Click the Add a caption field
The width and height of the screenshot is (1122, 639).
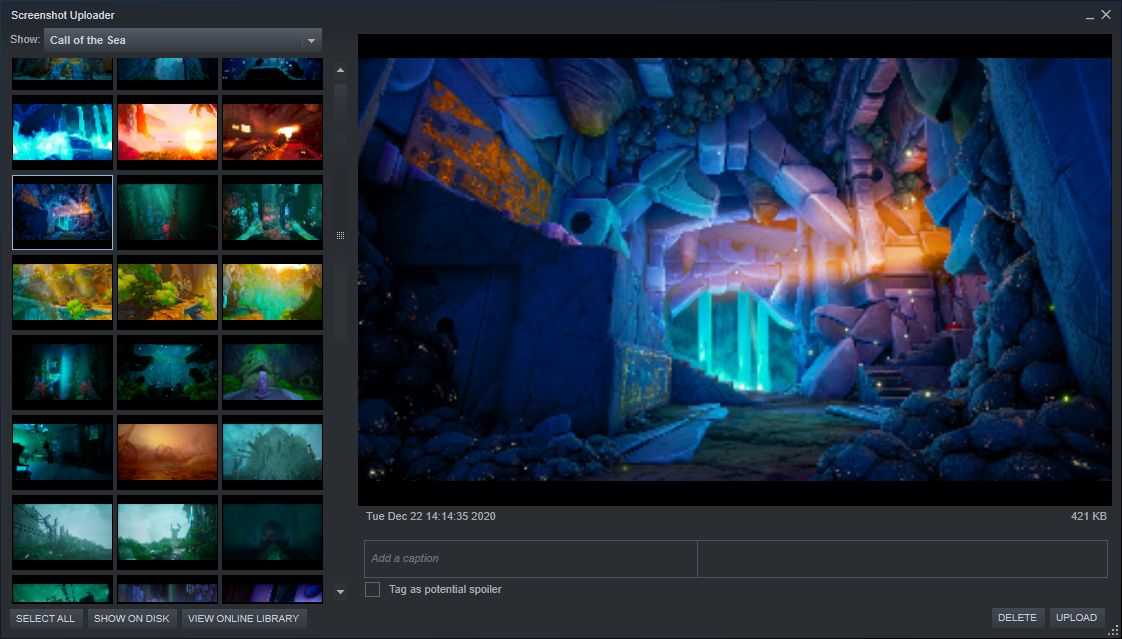[x=530, y=559]
